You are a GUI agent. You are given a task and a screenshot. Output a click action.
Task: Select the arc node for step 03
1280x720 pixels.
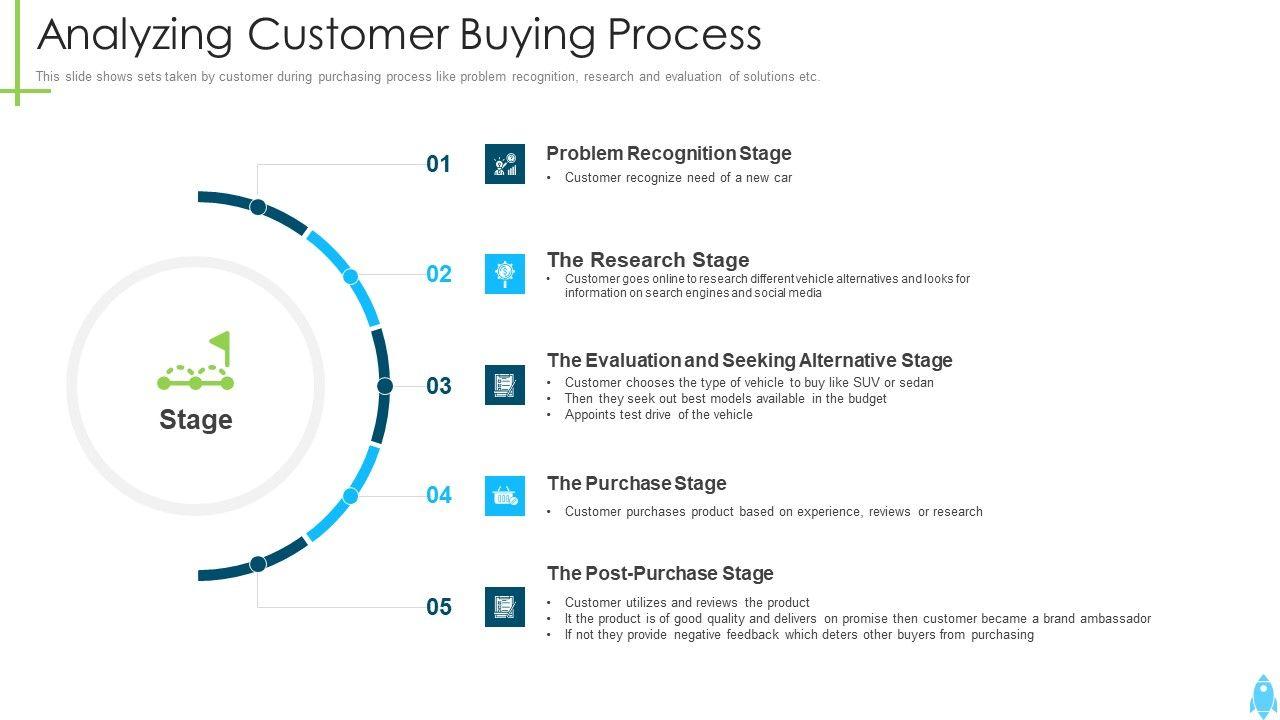pyautogui.click(x=385, y=386)
